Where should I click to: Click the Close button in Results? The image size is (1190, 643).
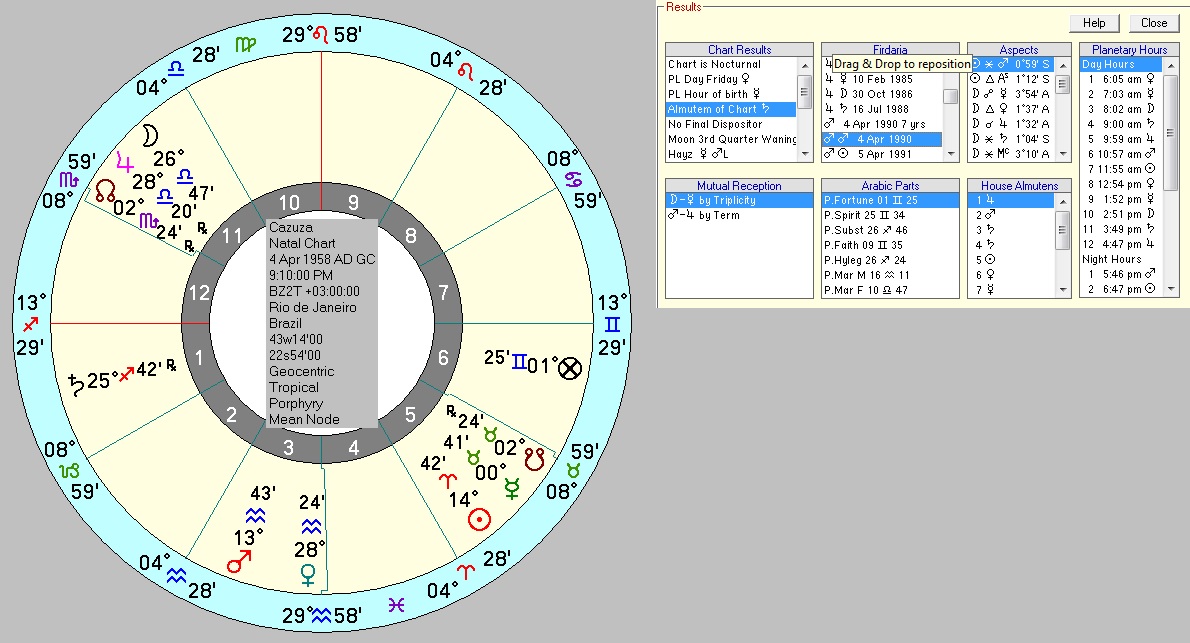pyautogui.click(x=1154, y=23)
